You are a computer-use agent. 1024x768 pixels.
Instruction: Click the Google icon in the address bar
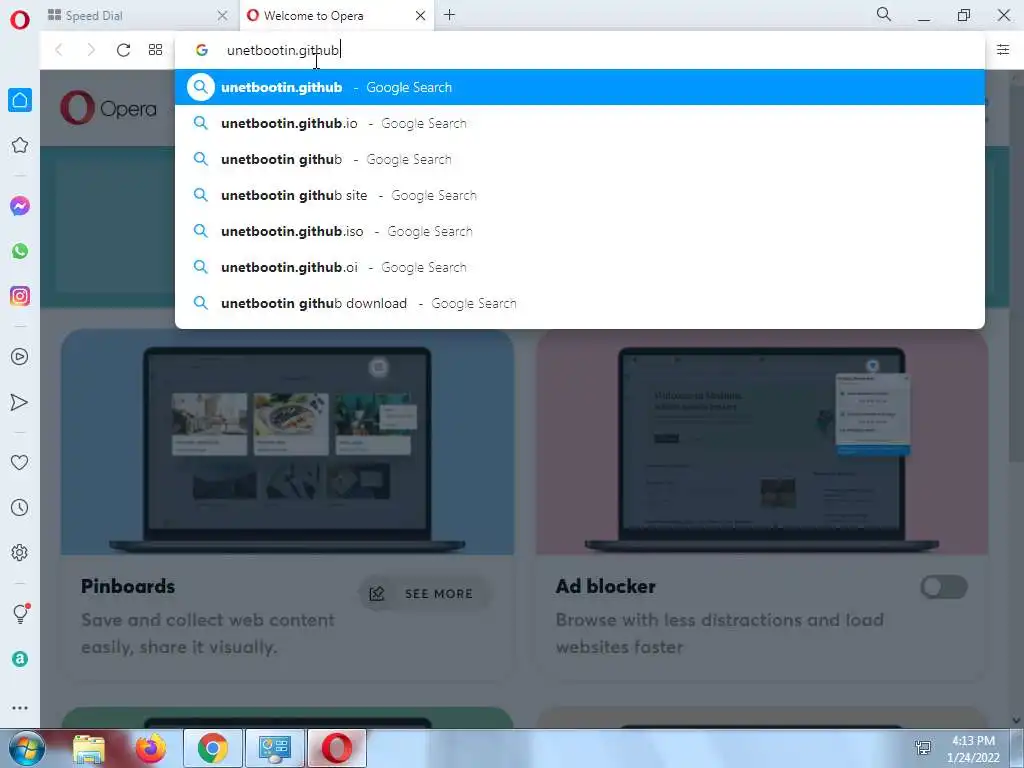tap(202, 50)
